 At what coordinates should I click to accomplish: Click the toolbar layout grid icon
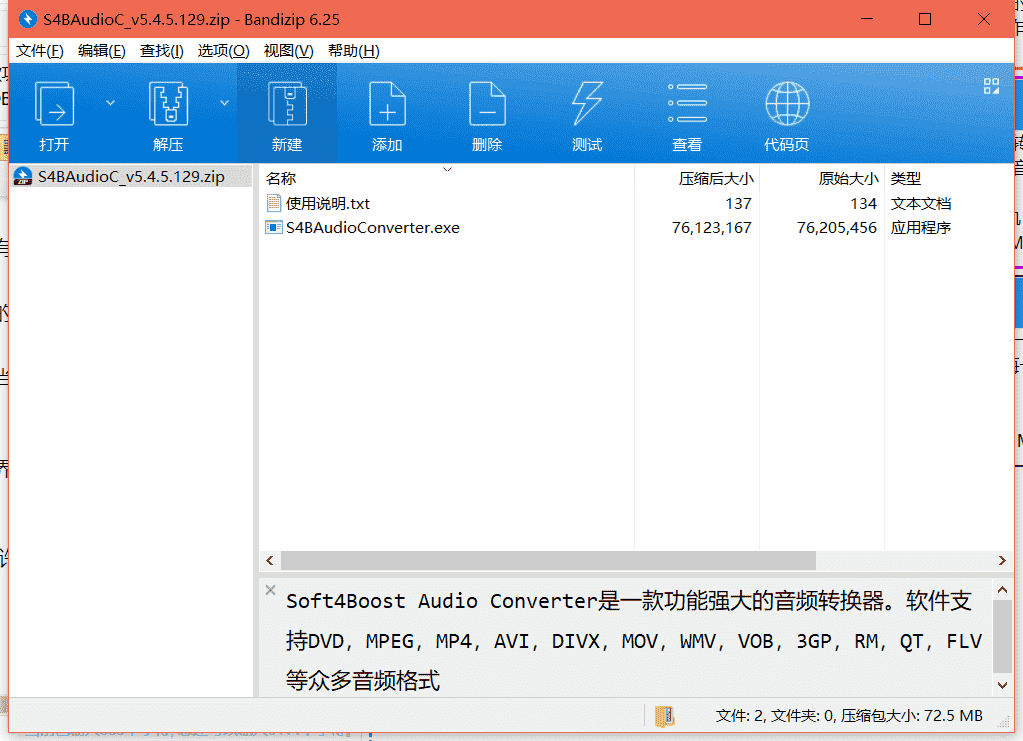(x=991, y=86)
